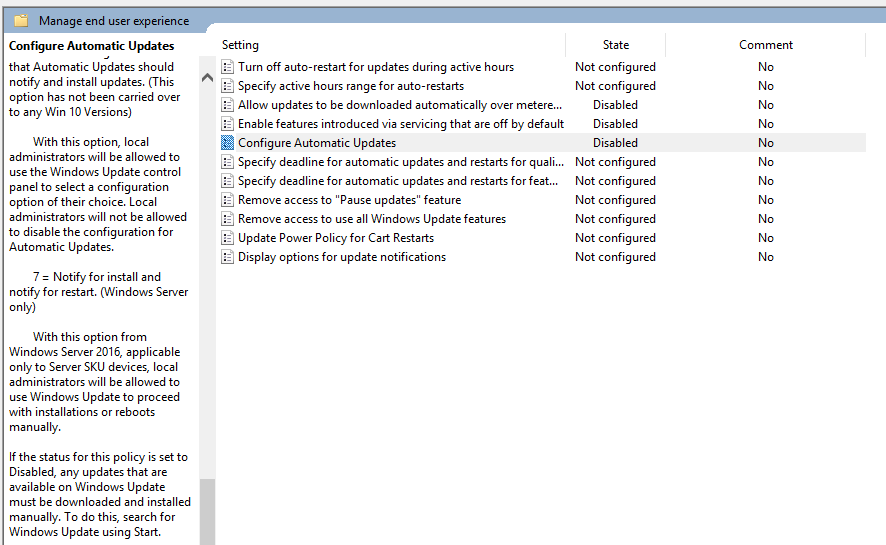Click the highlighted Configure Automatic Updates policy icon

tap(227, 143)
